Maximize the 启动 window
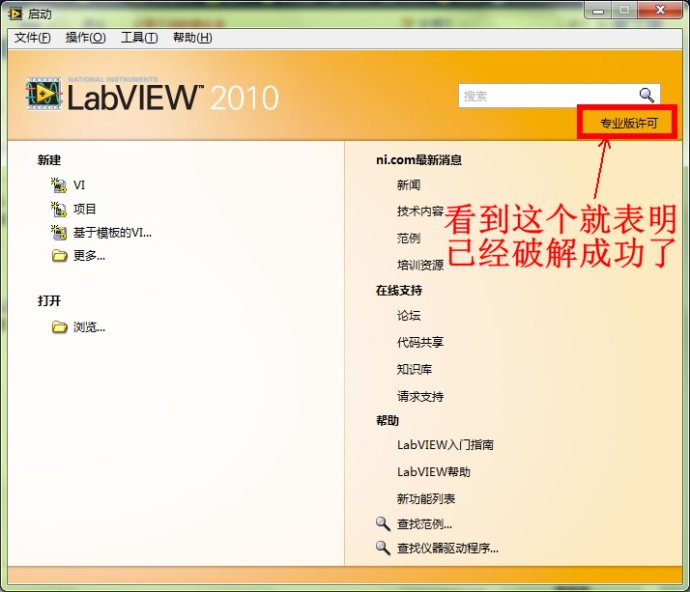Image resolution: width=690 pixels, height=592 pixels. [x=624, y=10]
